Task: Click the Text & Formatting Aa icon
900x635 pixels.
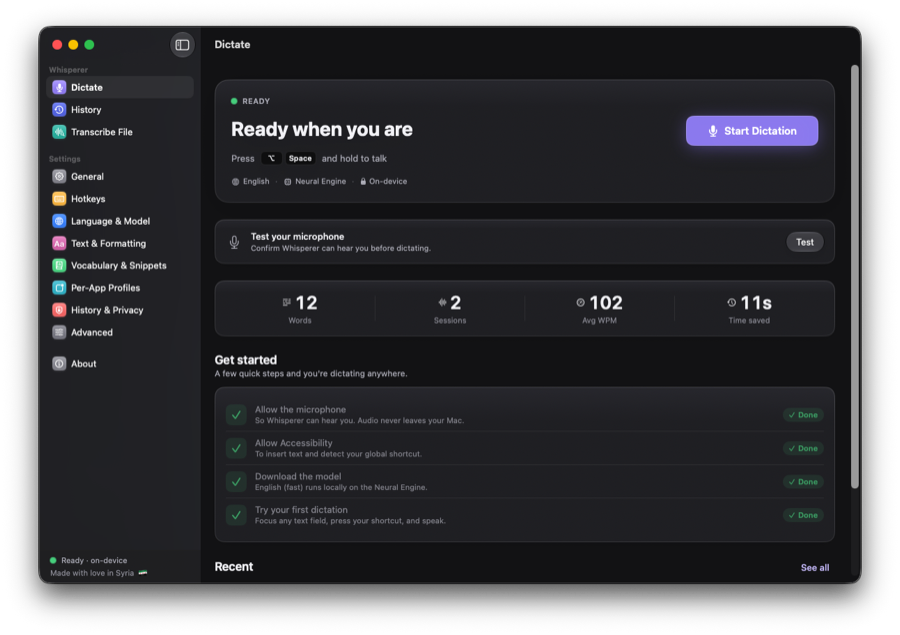Action: (59, 243)
